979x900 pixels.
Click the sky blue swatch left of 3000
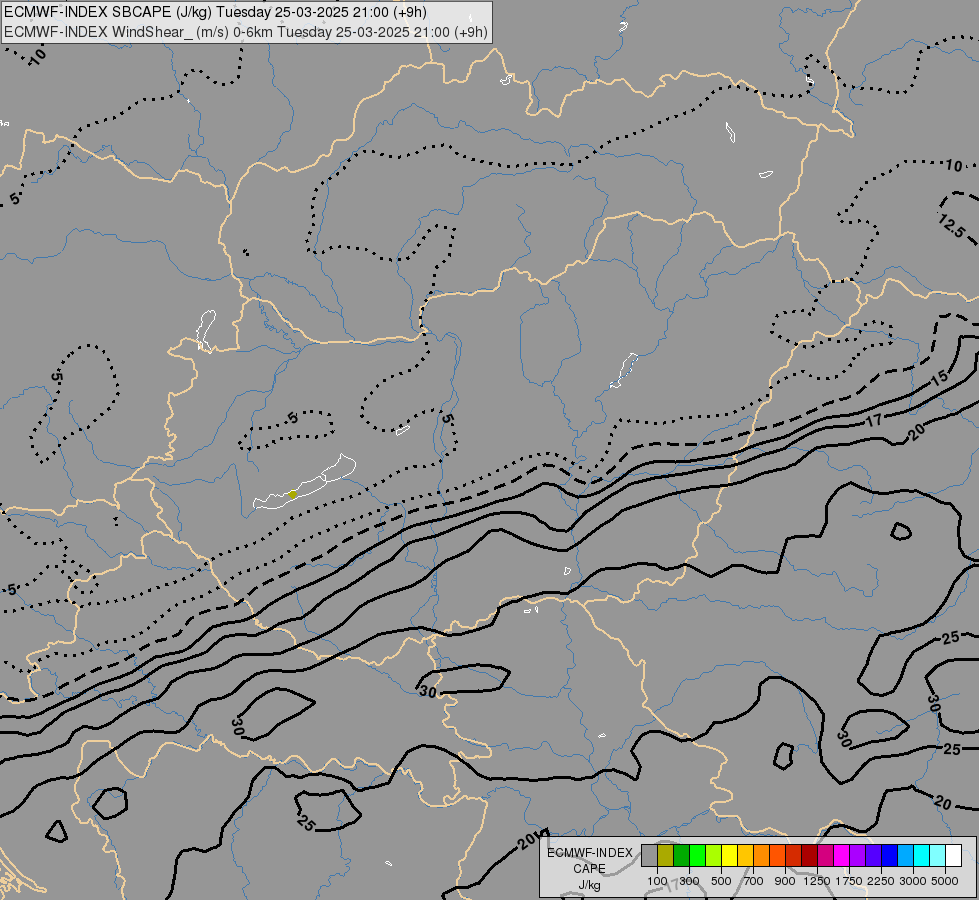coord(905,855)
